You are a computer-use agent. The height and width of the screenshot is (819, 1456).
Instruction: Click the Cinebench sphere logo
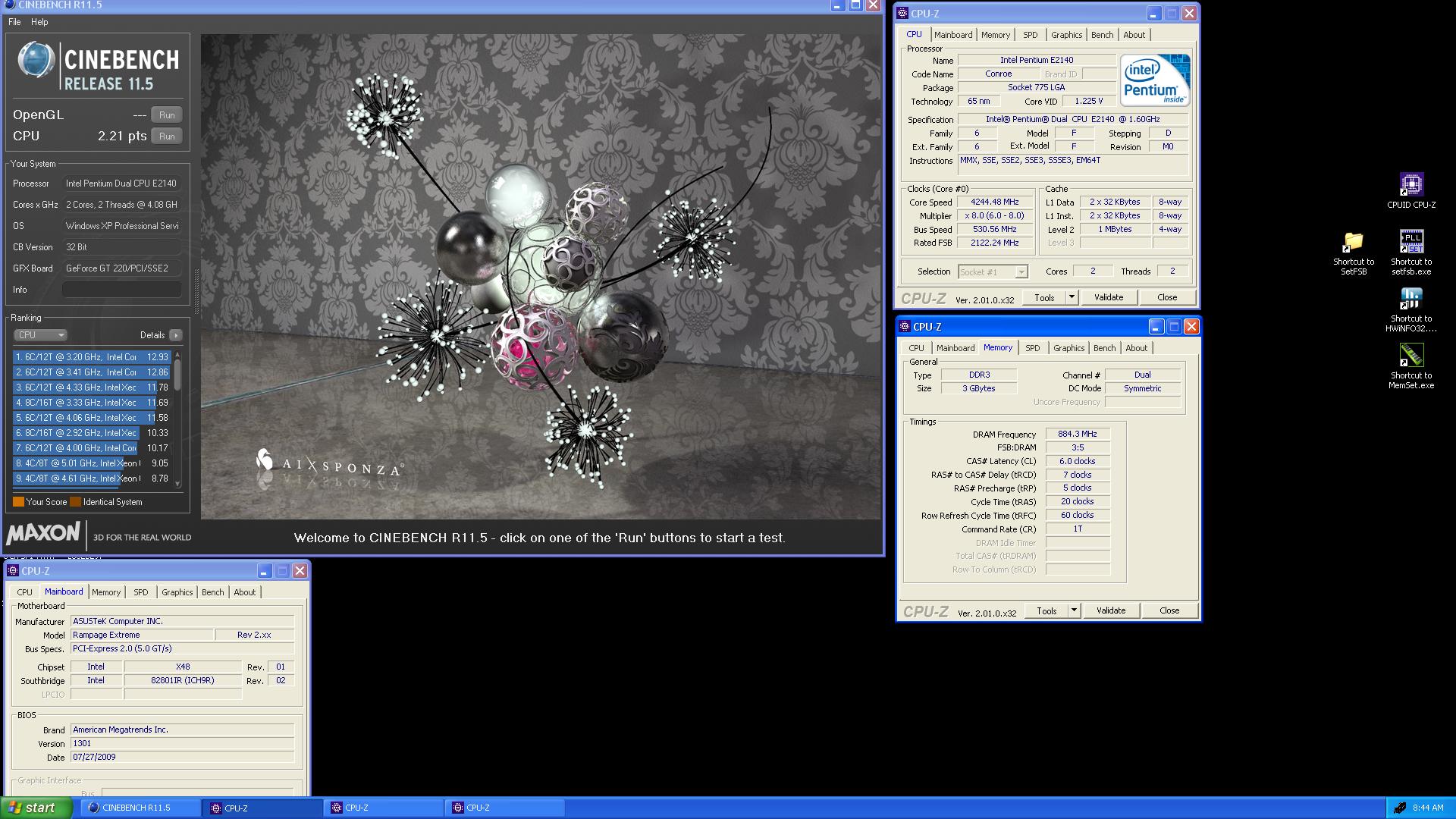click(36, 61)
